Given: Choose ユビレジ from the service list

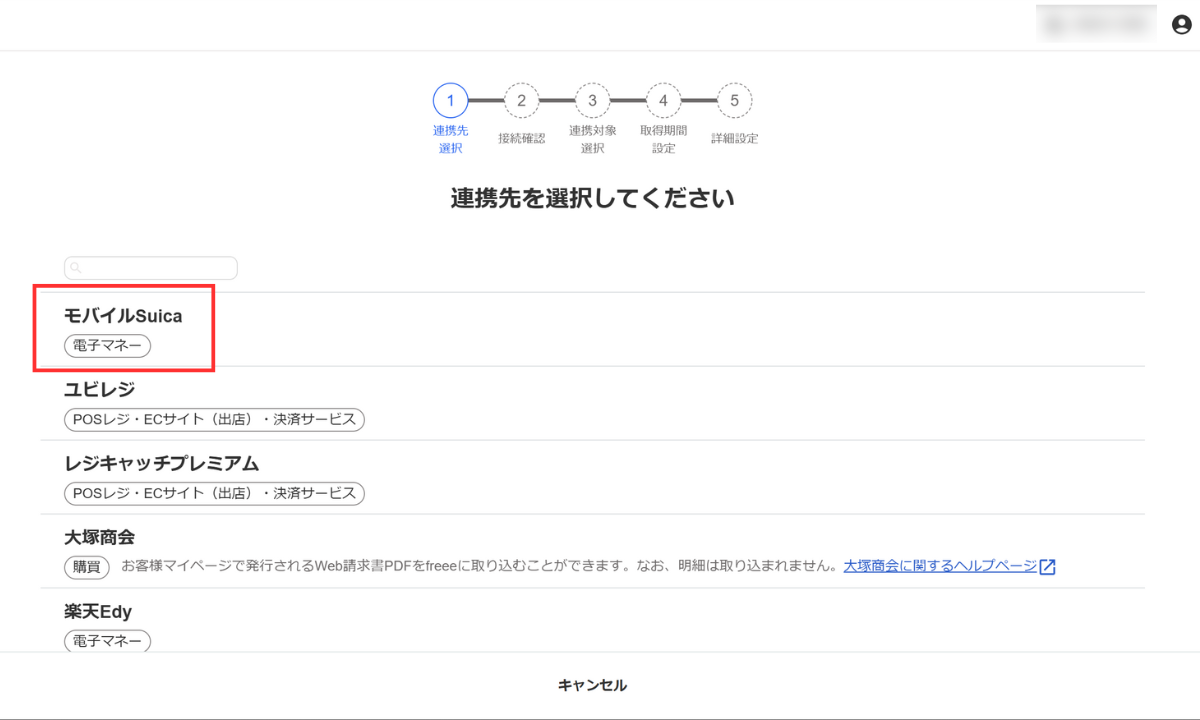Looking at the screenshot, I should pyautogui.click(x=99, y=389).
